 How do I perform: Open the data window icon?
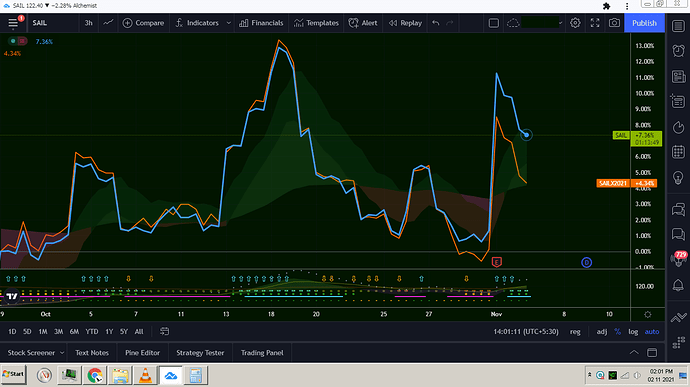[678, 102]
